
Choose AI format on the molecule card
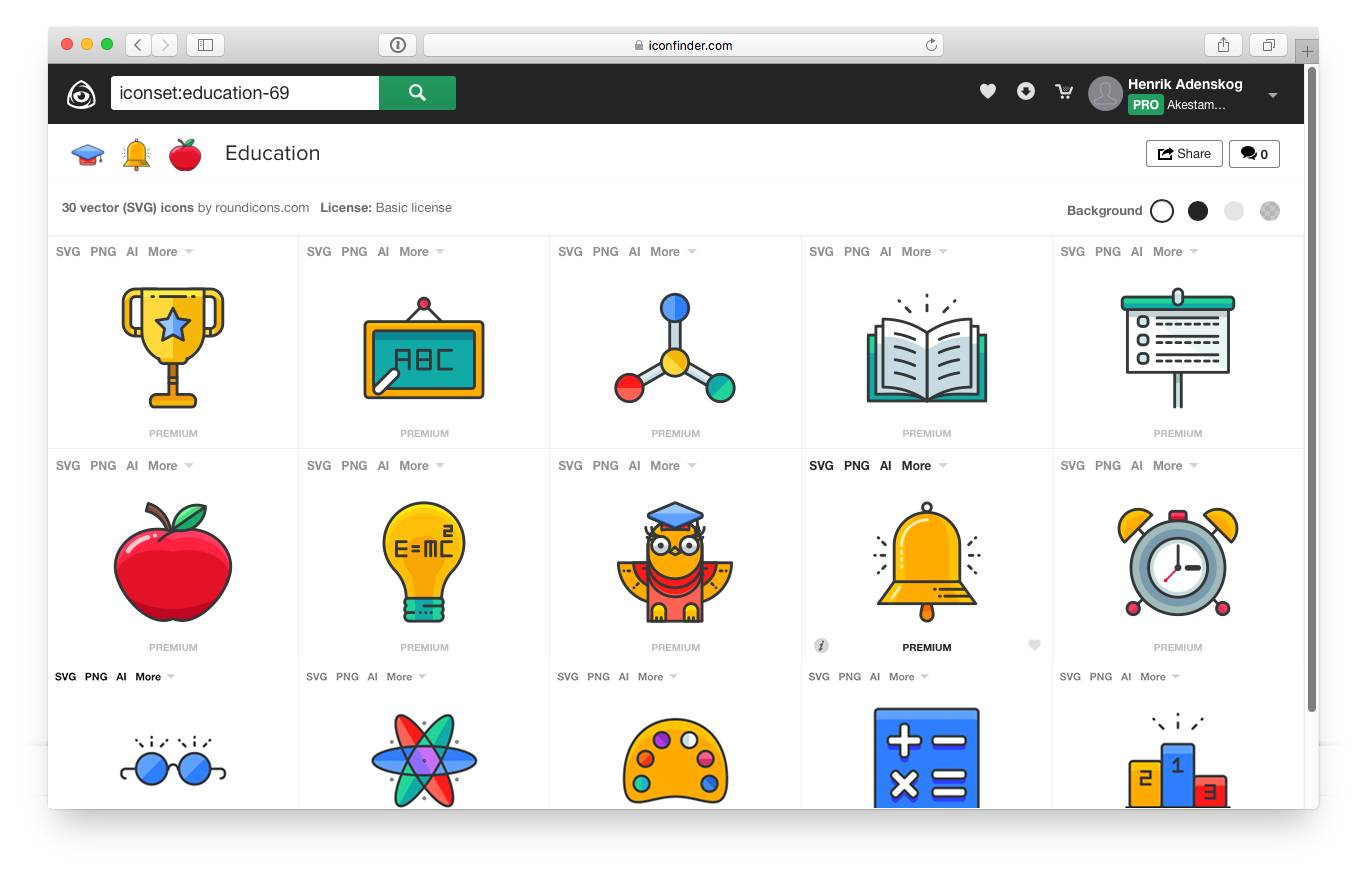coord(634,252)
